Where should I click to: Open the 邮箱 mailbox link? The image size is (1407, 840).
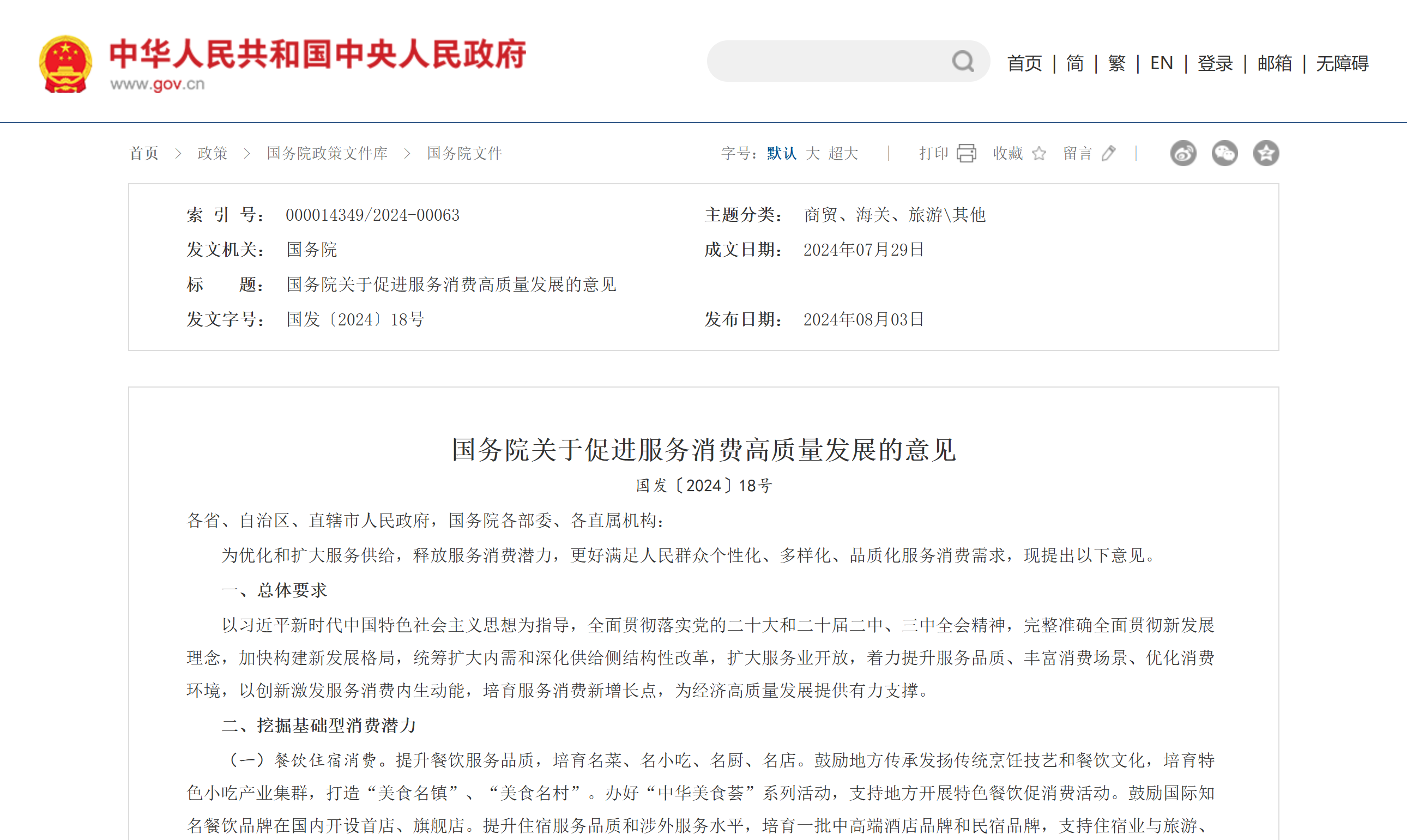[x=1275, y=63]
